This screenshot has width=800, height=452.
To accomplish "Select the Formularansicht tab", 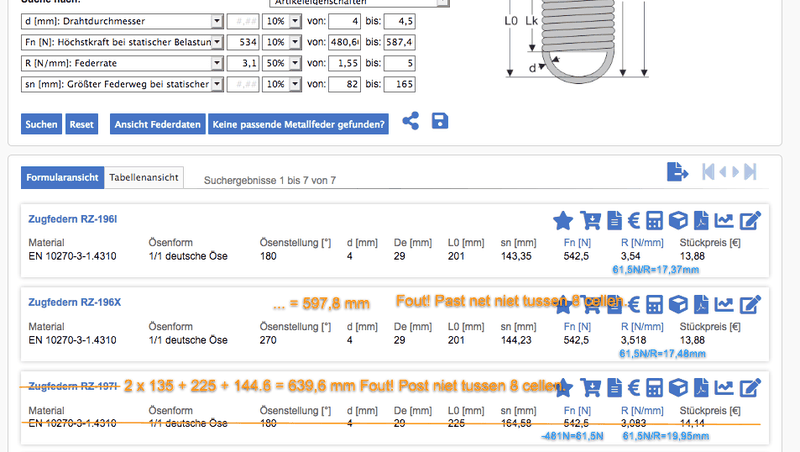I will tap(62, 177).
